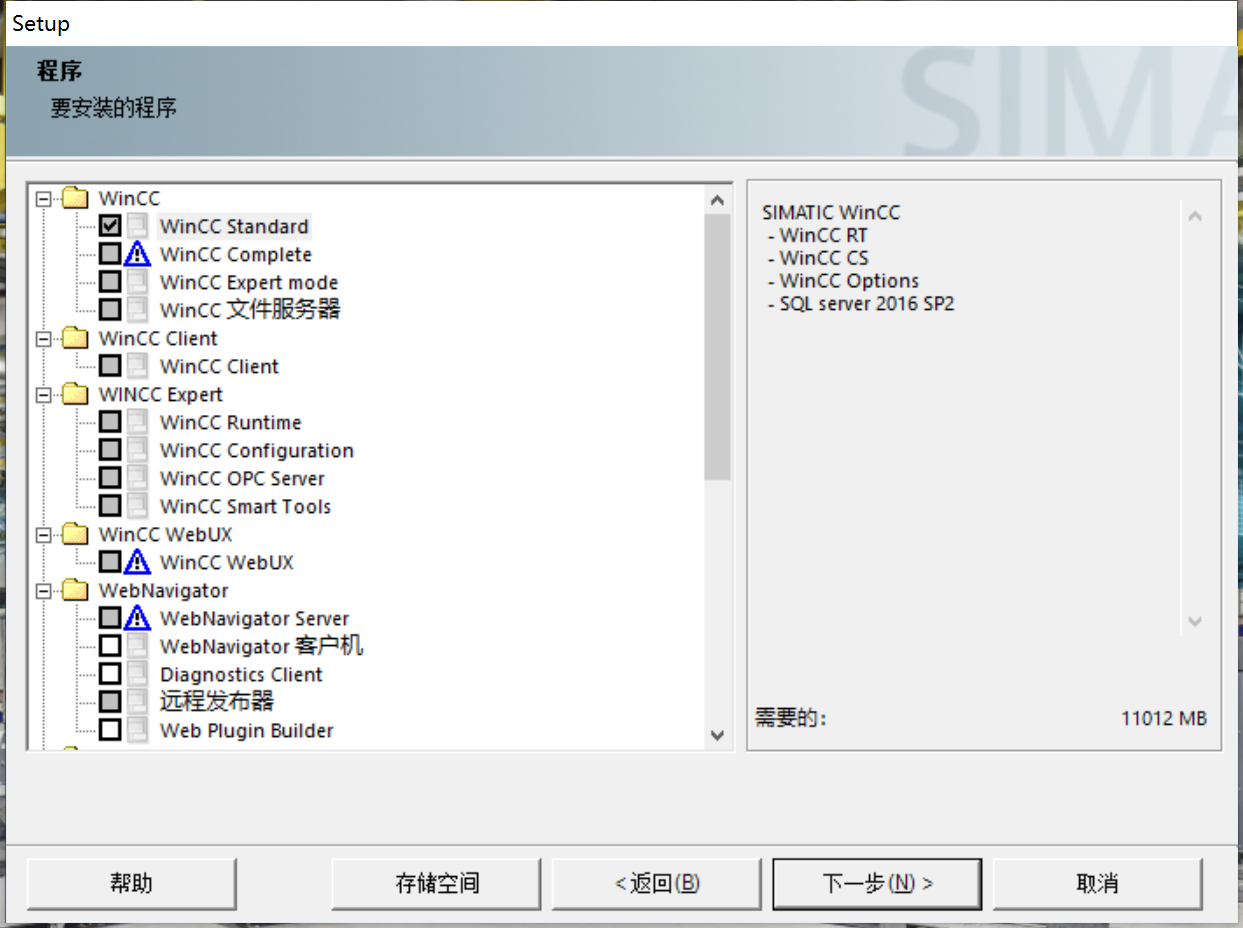Click the warning icon beside WebNavigator Server
Screen dimensions: 1243x928
coord(138,618)
